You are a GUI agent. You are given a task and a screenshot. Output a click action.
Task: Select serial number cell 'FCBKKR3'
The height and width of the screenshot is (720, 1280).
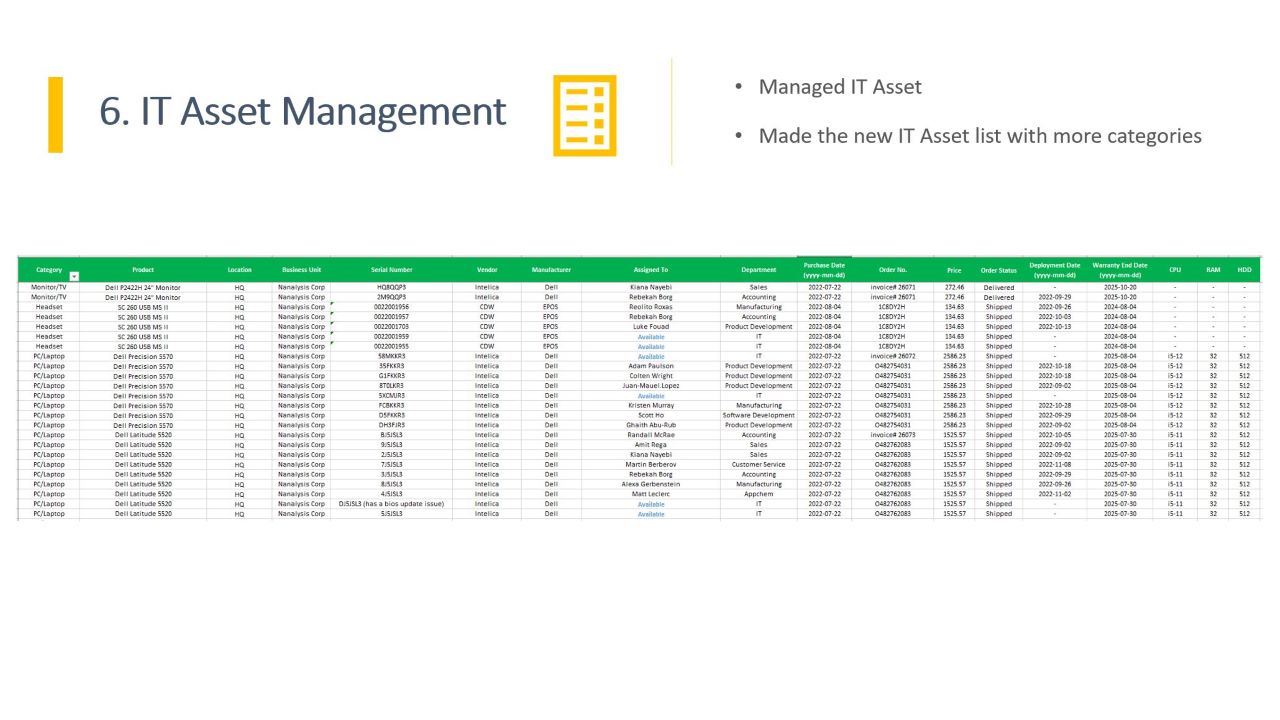391,406
